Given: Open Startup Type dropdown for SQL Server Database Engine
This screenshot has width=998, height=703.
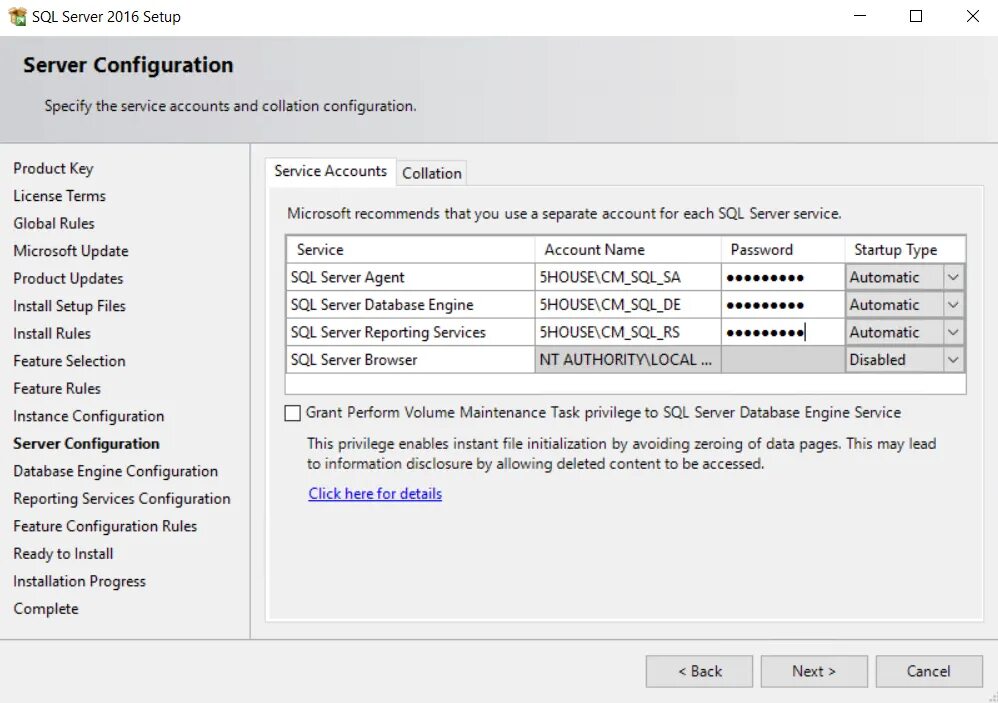Looking at the screenshot, I should (x=953, y=305).
